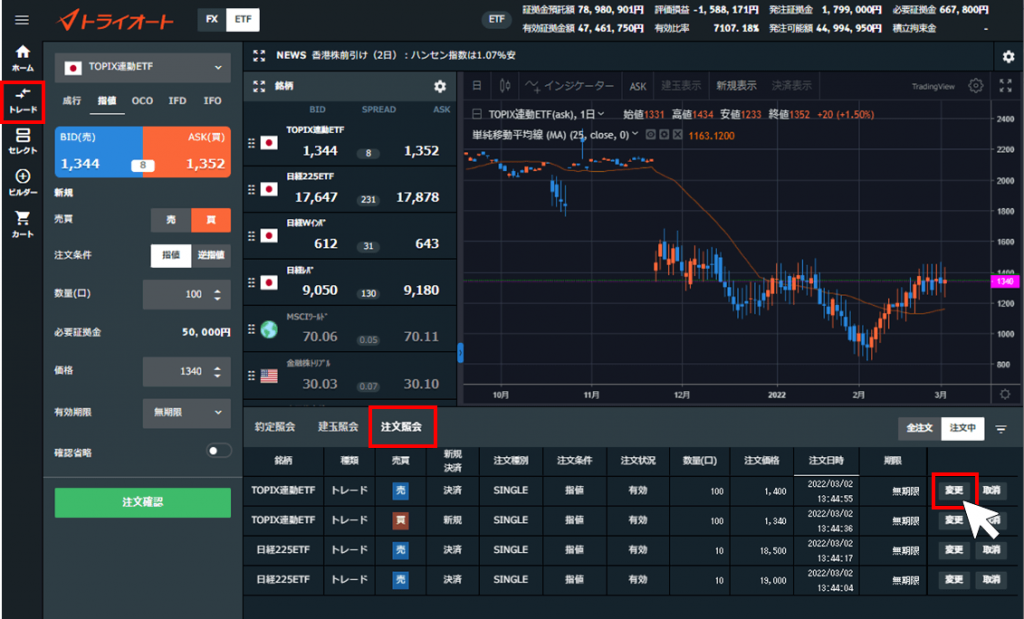Click the gear at the chart's bottom-right corner
Viewport: 1024px width, 619px height.
(x=1005, y=394)
